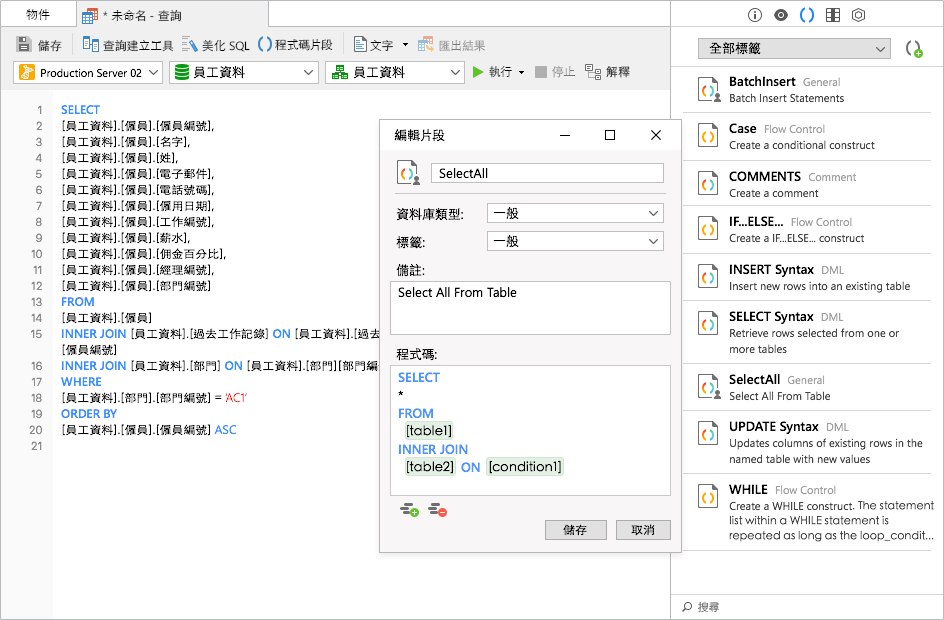The width and height of the screenshot is (944, 620).
Task: Toggle the code snippet (程式碼片段) toolbar button
Action: (295, 45)
